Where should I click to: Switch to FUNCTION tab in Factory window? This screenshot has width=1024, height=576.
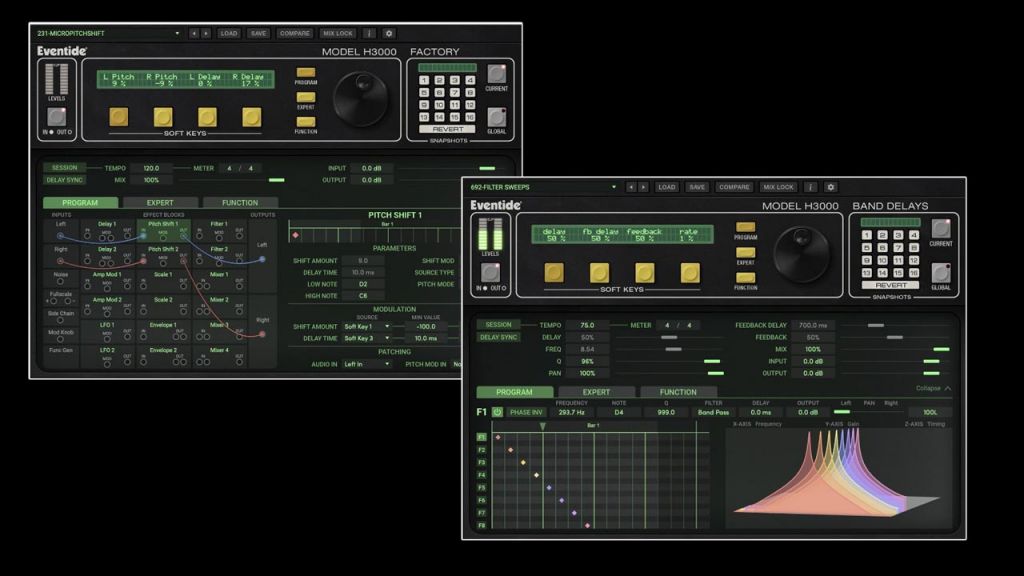click(240, 202)
